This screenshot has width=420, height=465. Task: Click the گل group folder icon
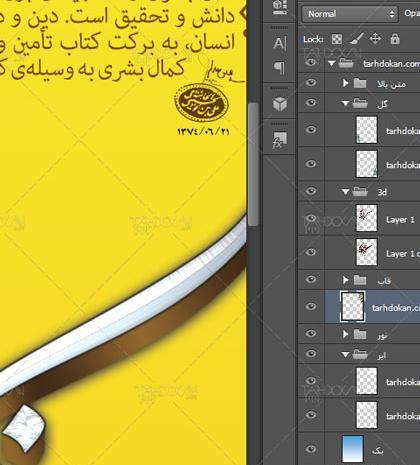coord(360,103)
